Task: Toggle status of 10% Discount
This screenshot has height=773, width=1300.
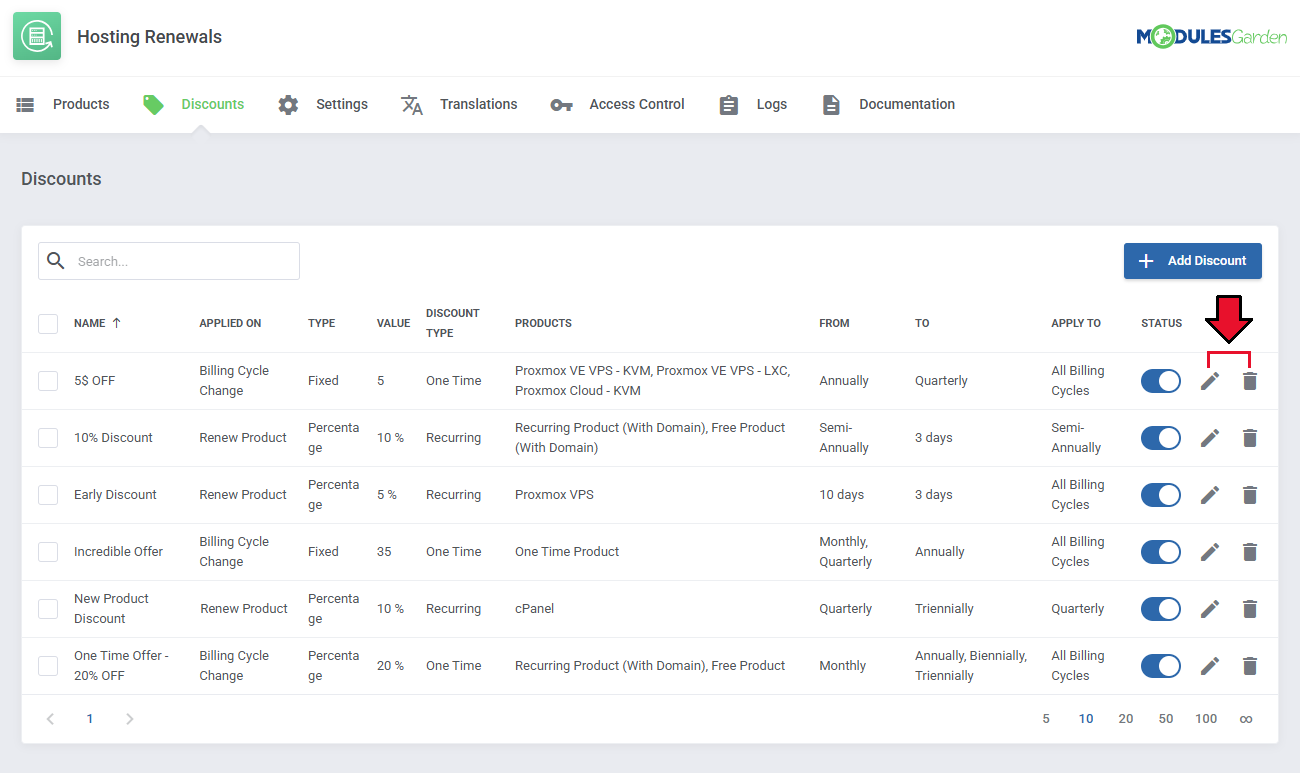Action: click(1161, 438)
